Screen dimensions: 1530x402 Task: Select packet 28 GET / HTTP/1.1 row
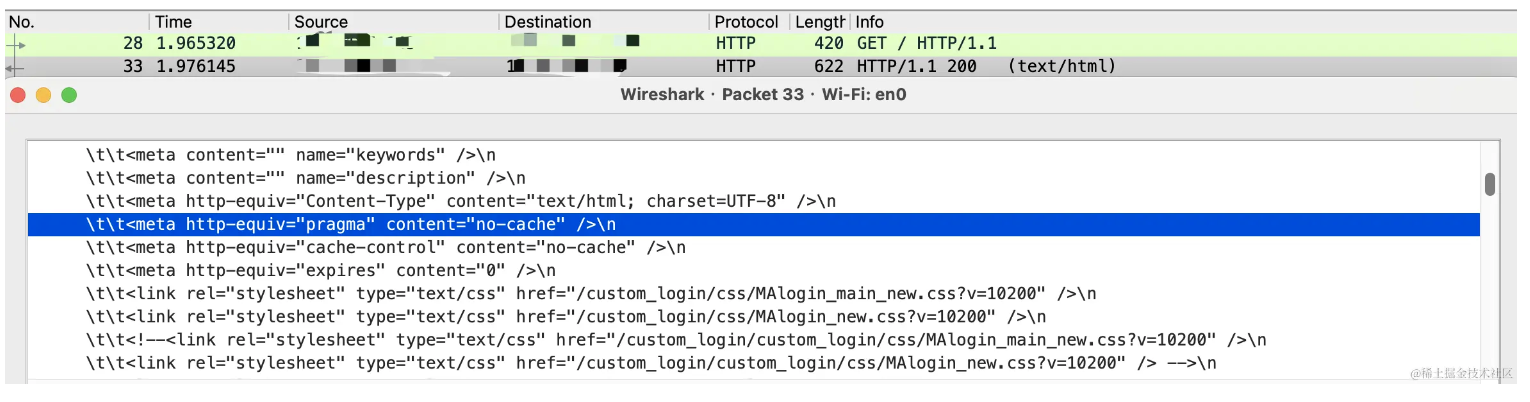762,44
